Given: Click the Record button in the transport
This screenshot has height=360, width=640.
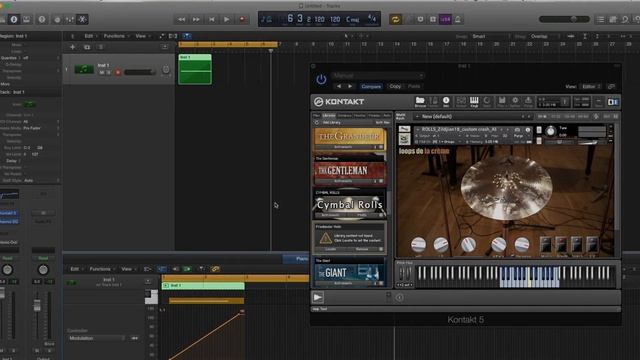Looking at the screenshot, I should 242,19.
